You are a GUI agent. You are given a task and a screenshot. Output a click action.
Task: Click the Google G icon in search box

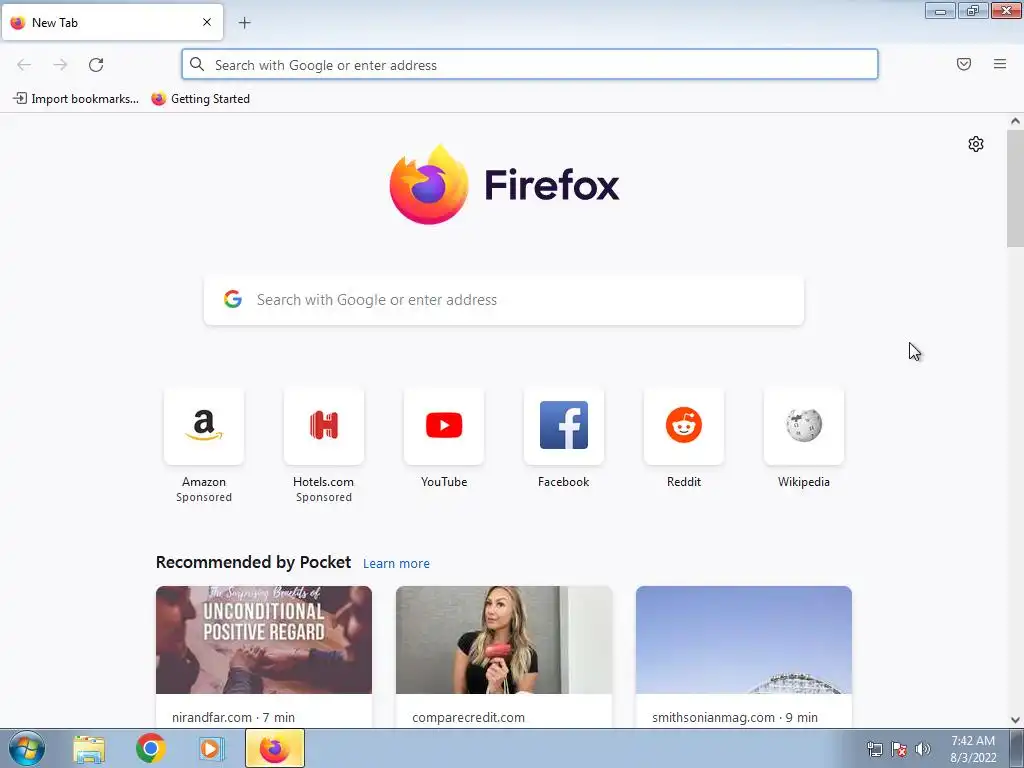click(x=233, y=299)
